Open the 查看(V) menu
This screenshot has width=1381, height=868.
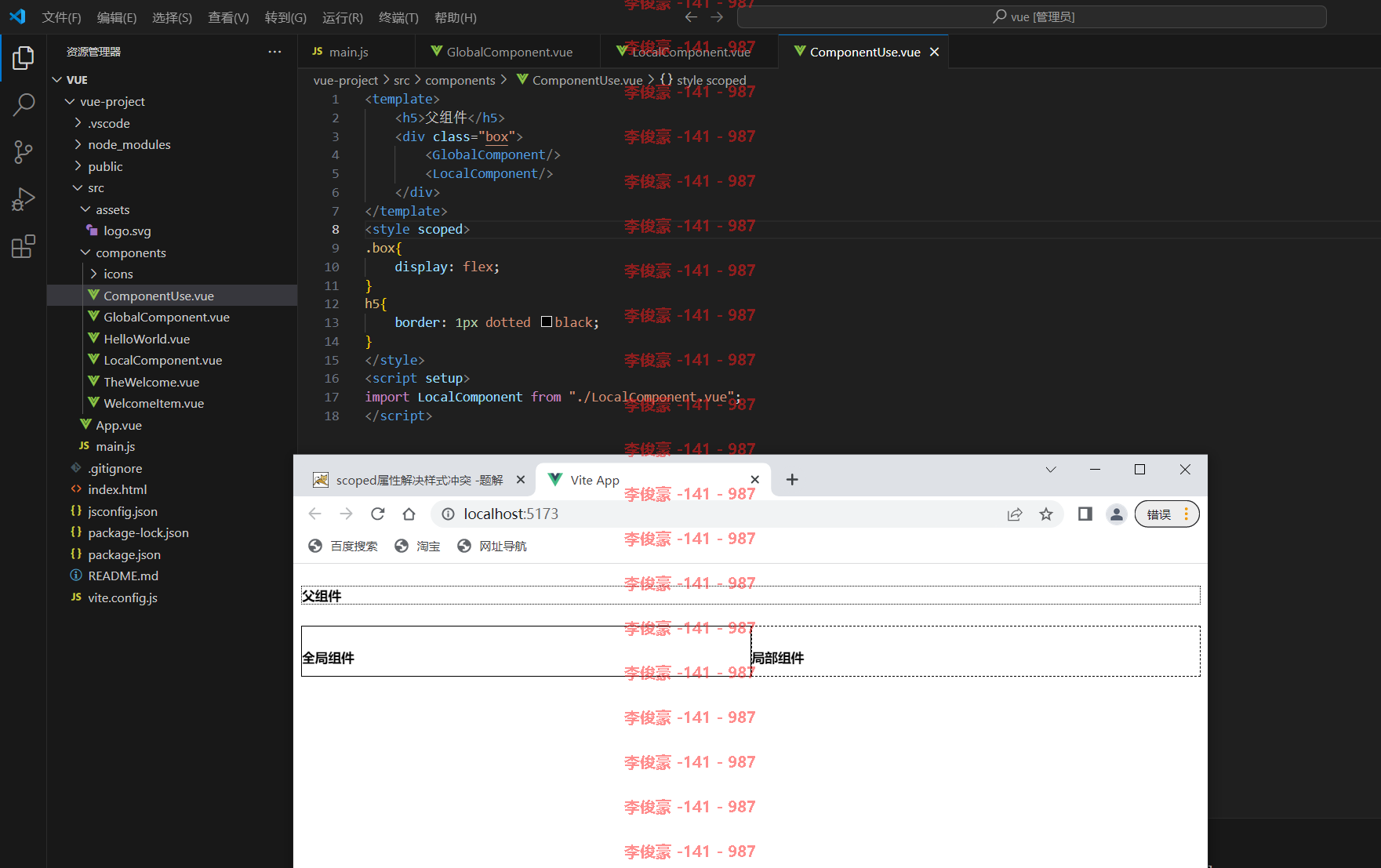point(228,17)
